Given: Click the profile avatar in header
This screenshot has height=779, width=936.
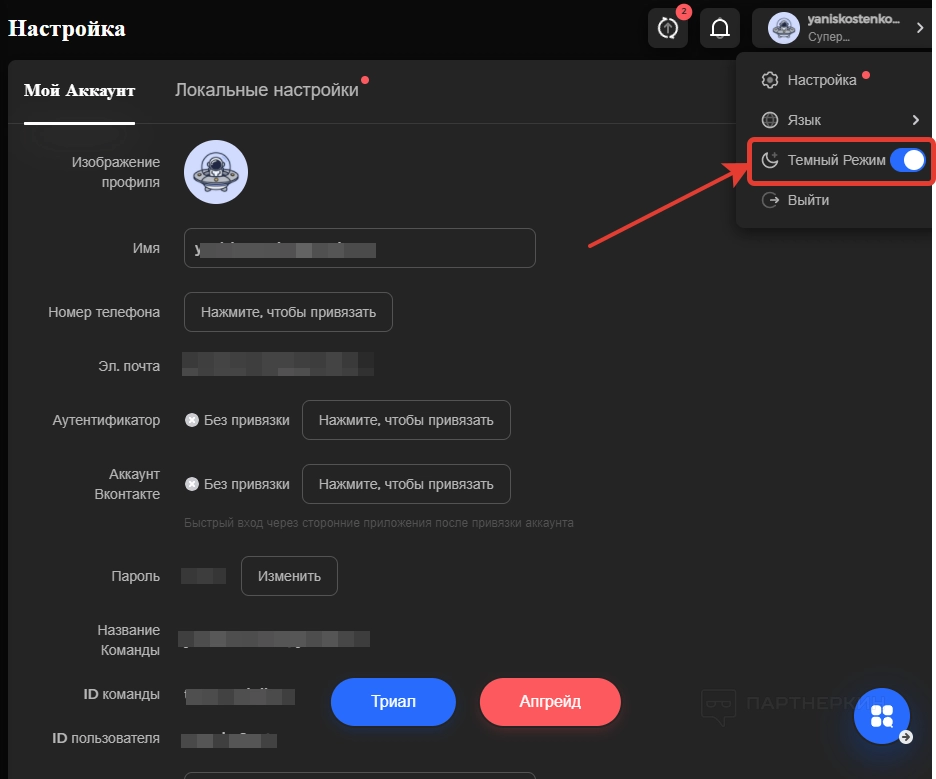Looking at the screenshot, I should point(783,29).
